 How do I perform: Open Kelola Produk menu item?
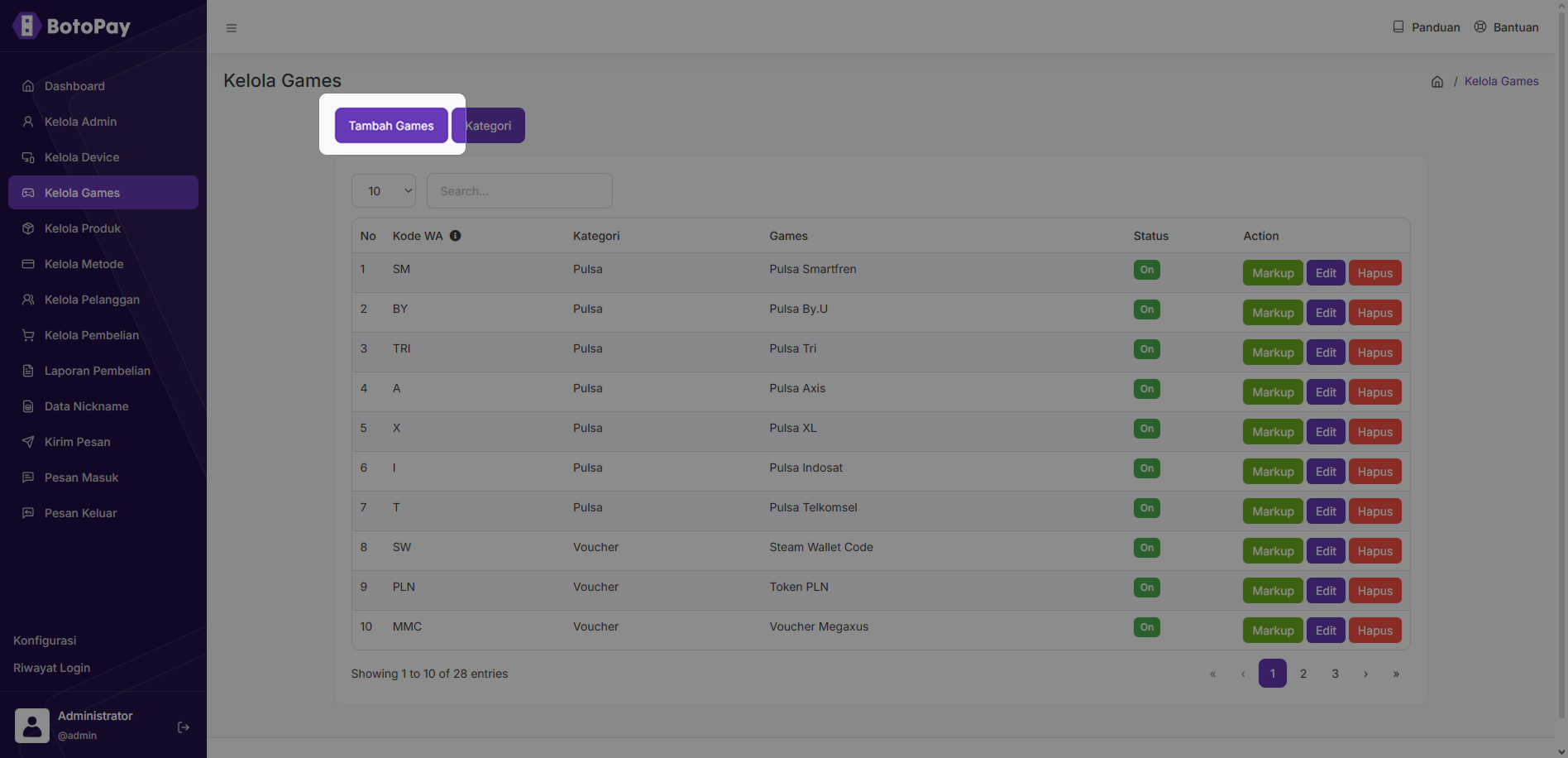pos(103,228)
